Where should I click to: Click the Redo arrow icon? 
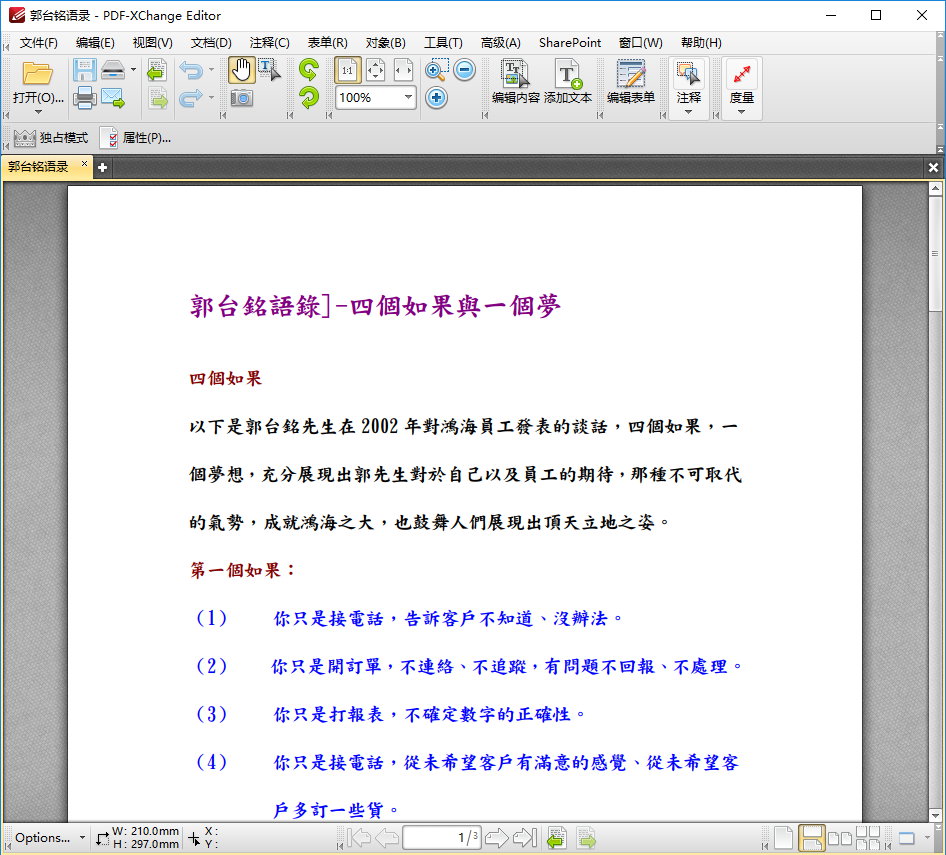point(191,98)
